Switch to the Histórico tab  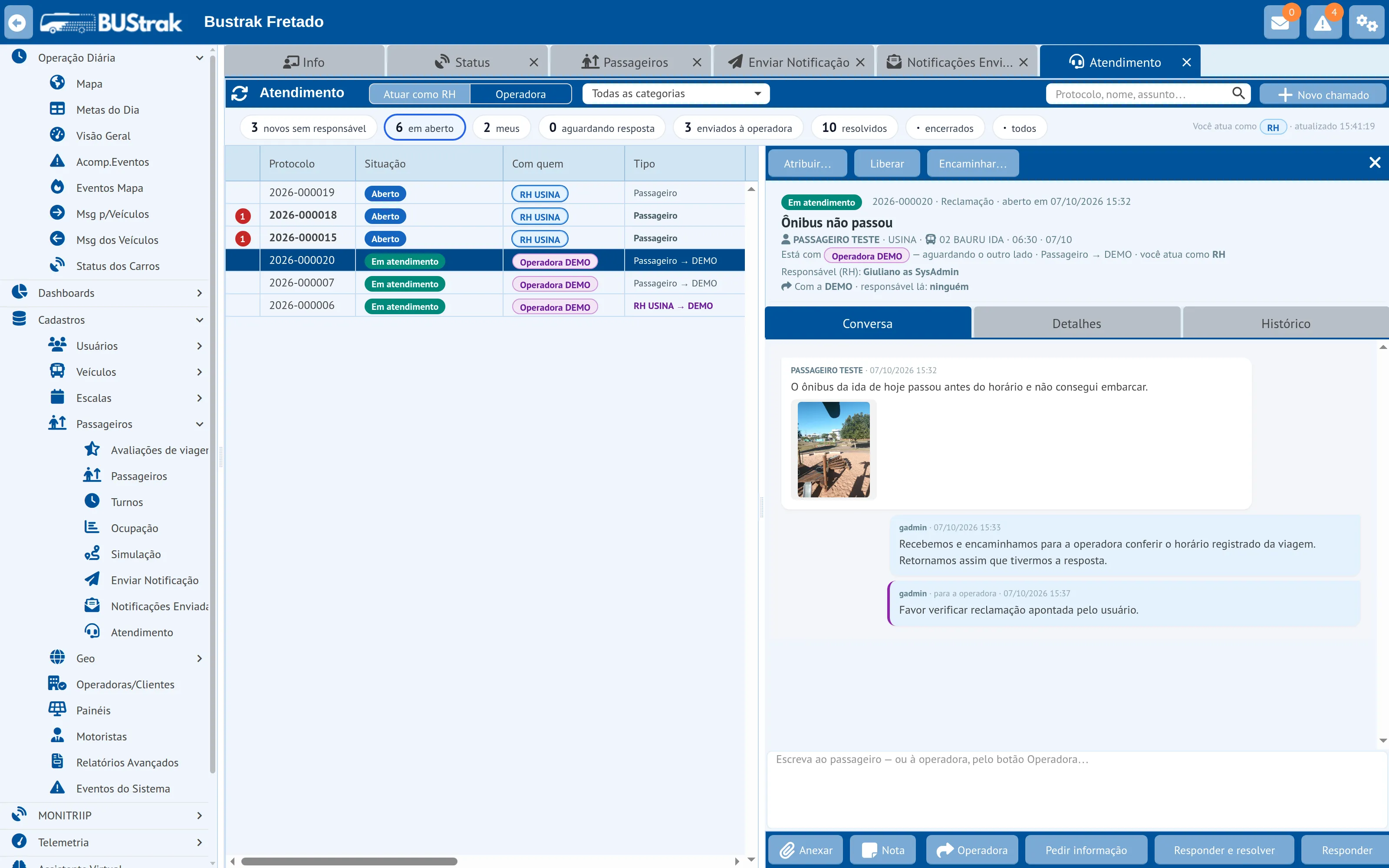click(1285, 323)
